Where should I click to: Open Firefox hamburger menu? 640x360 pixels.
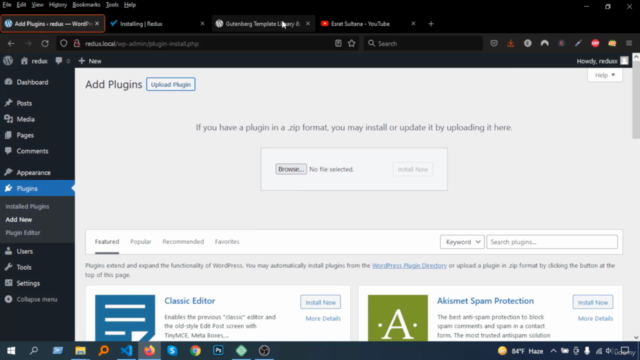(629, 43)
